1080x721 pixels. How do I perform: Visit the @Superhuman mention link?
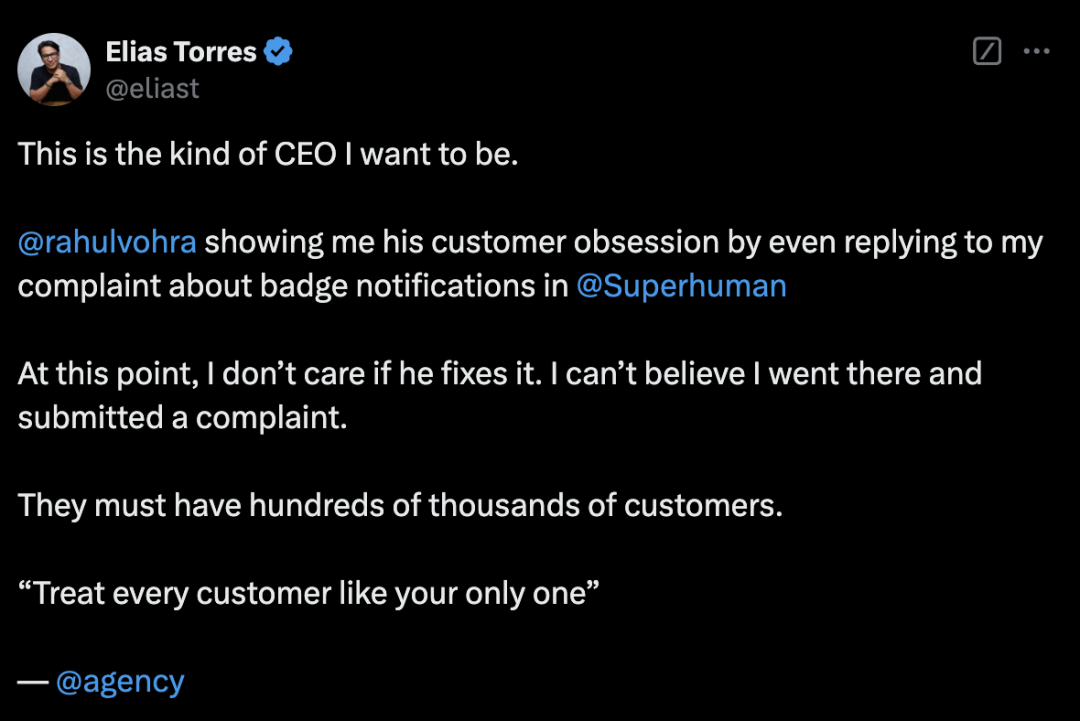pos(681,286)
